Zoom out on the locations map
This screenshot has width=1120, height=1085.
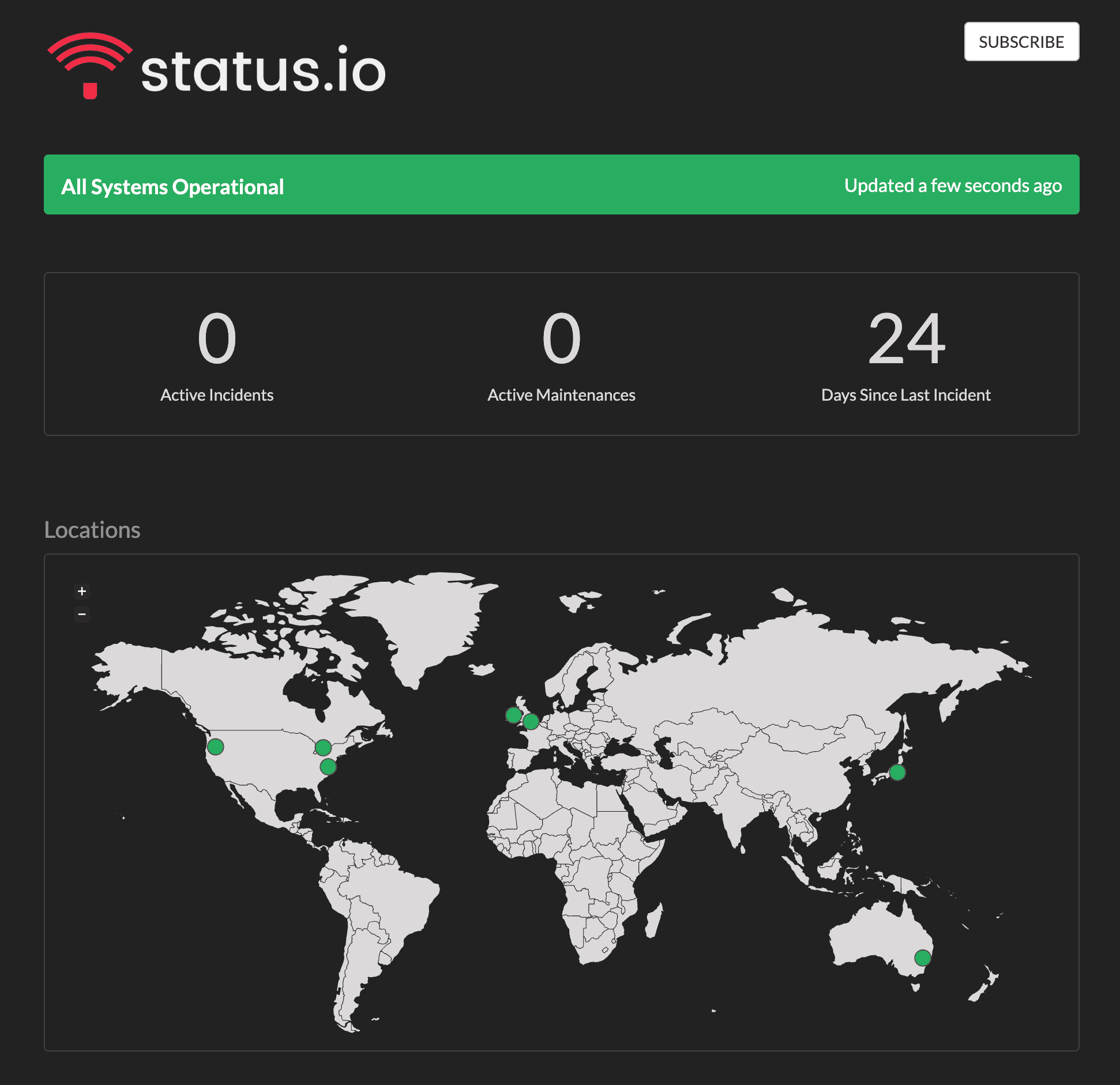point(82,614)
